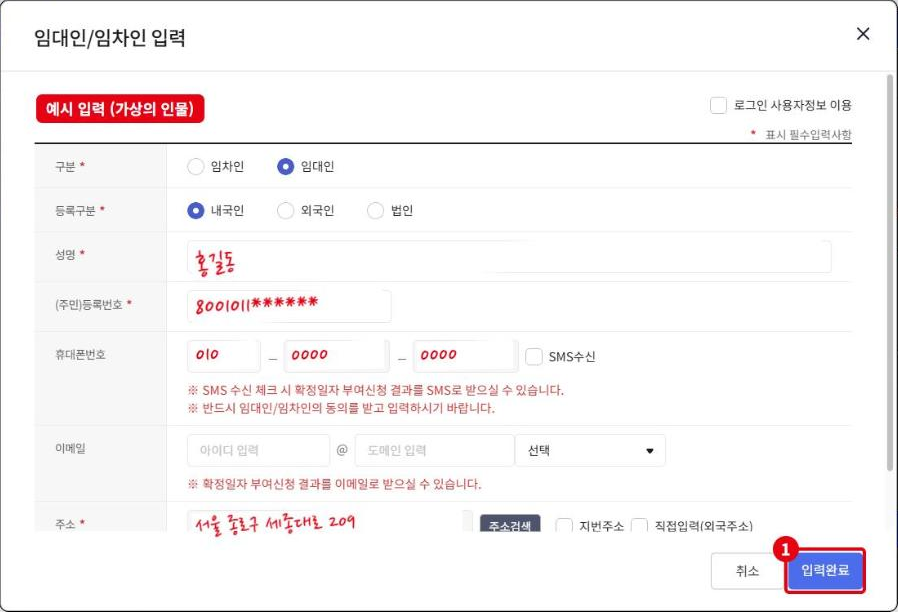Image resolution: width=898 pixels, height=612 pixels.
Task: Click the 입력완료 button
Action: tap(825, 570)
